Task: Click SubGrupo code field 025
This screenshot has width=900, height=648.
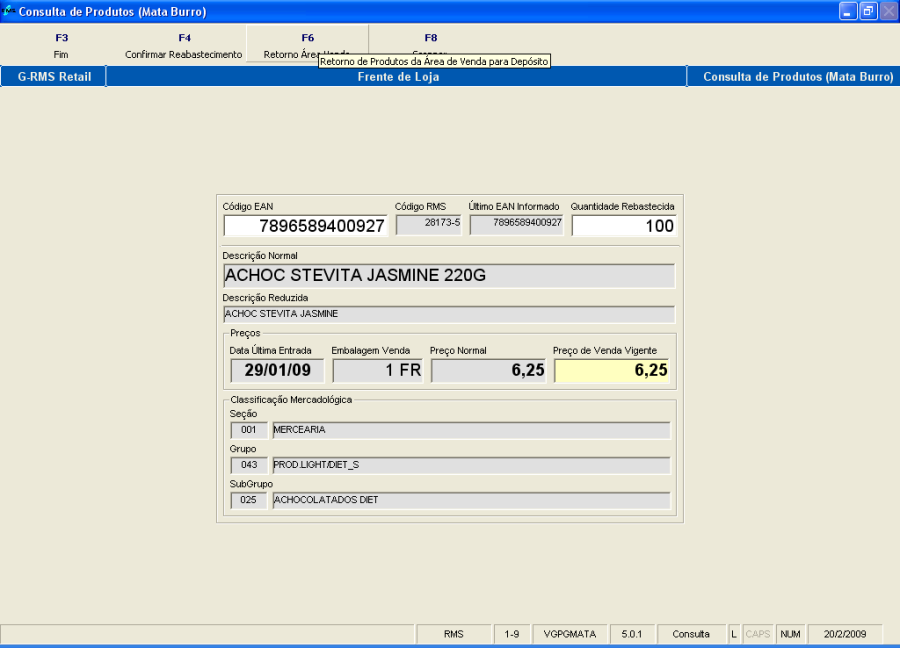Action: pyautogui.click(x=249, y=500)
